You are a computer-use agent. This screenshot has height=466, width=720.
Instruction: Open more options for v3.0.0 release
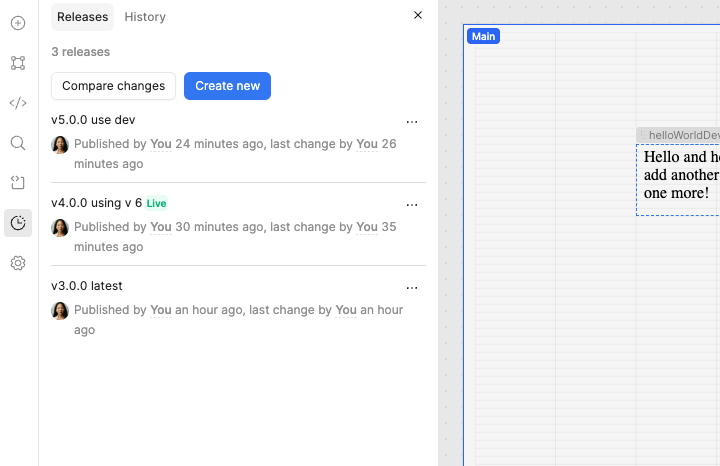click(x=412, y=288)
